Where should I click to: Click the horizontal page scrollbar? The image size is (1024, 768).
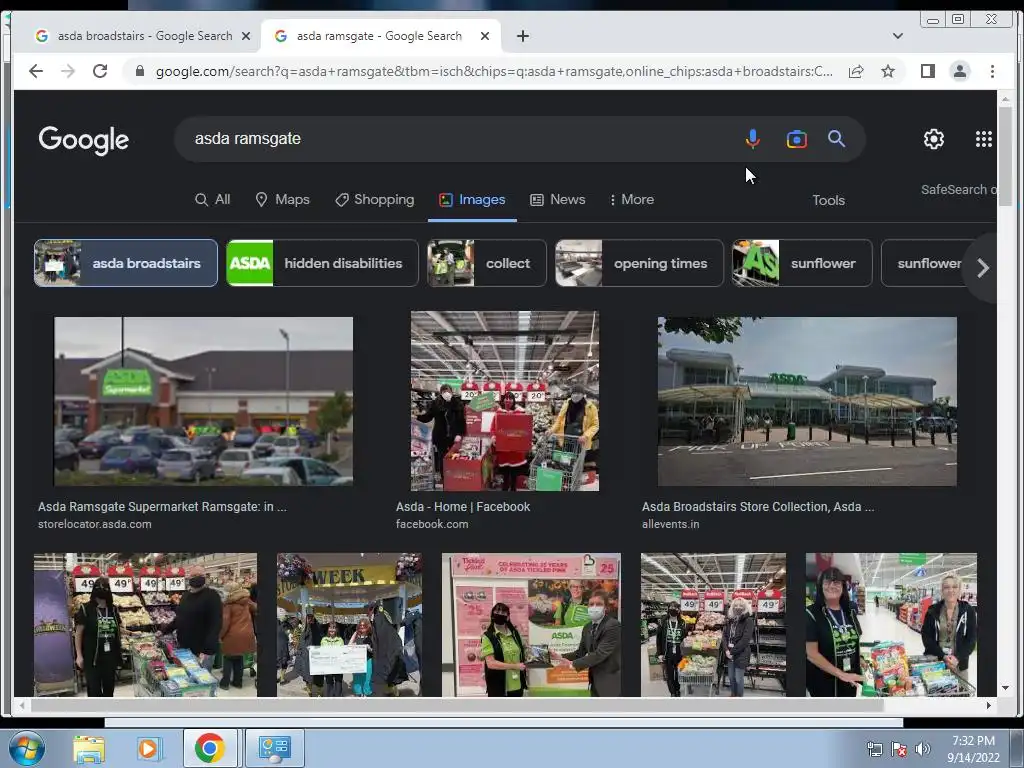pyautogui.click(x=457, y=705)
